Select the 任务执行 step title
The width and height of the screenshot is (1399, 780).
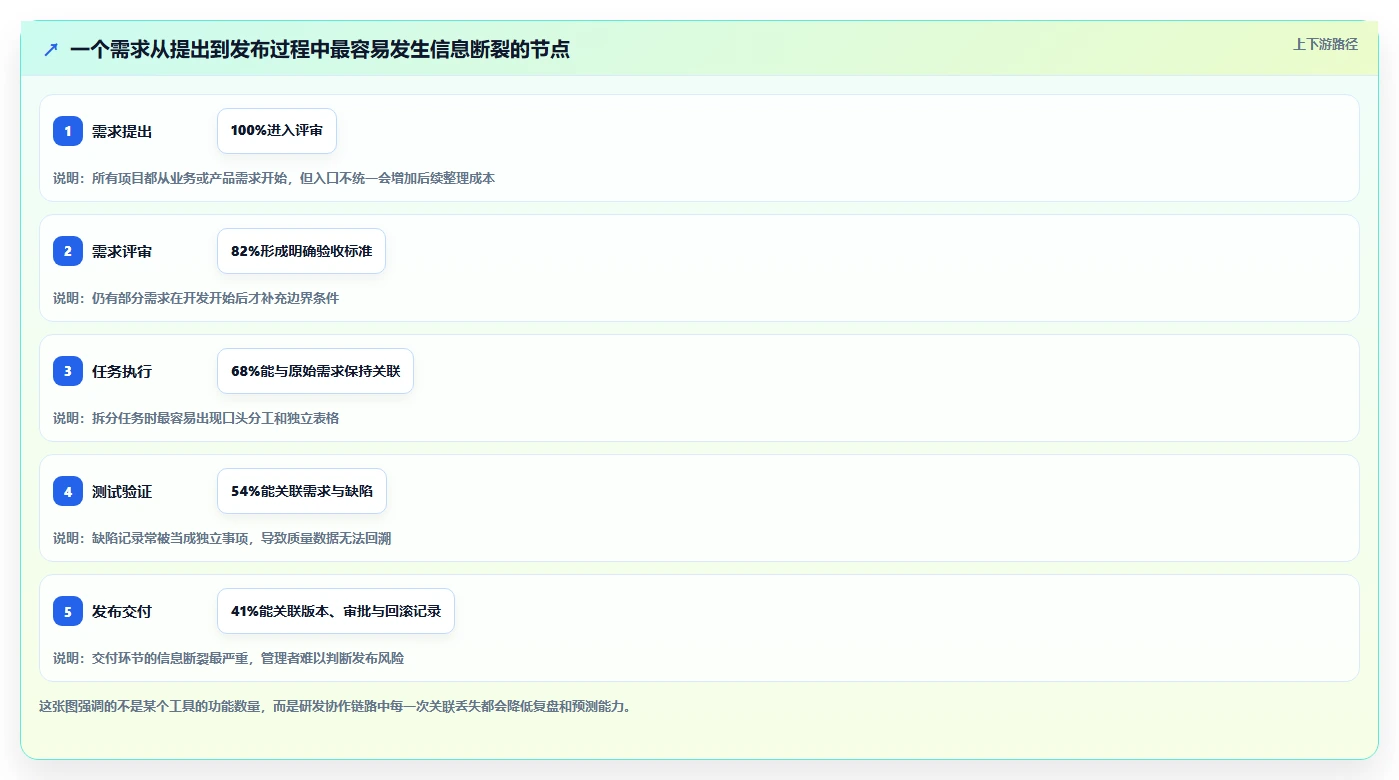(122, 371)
